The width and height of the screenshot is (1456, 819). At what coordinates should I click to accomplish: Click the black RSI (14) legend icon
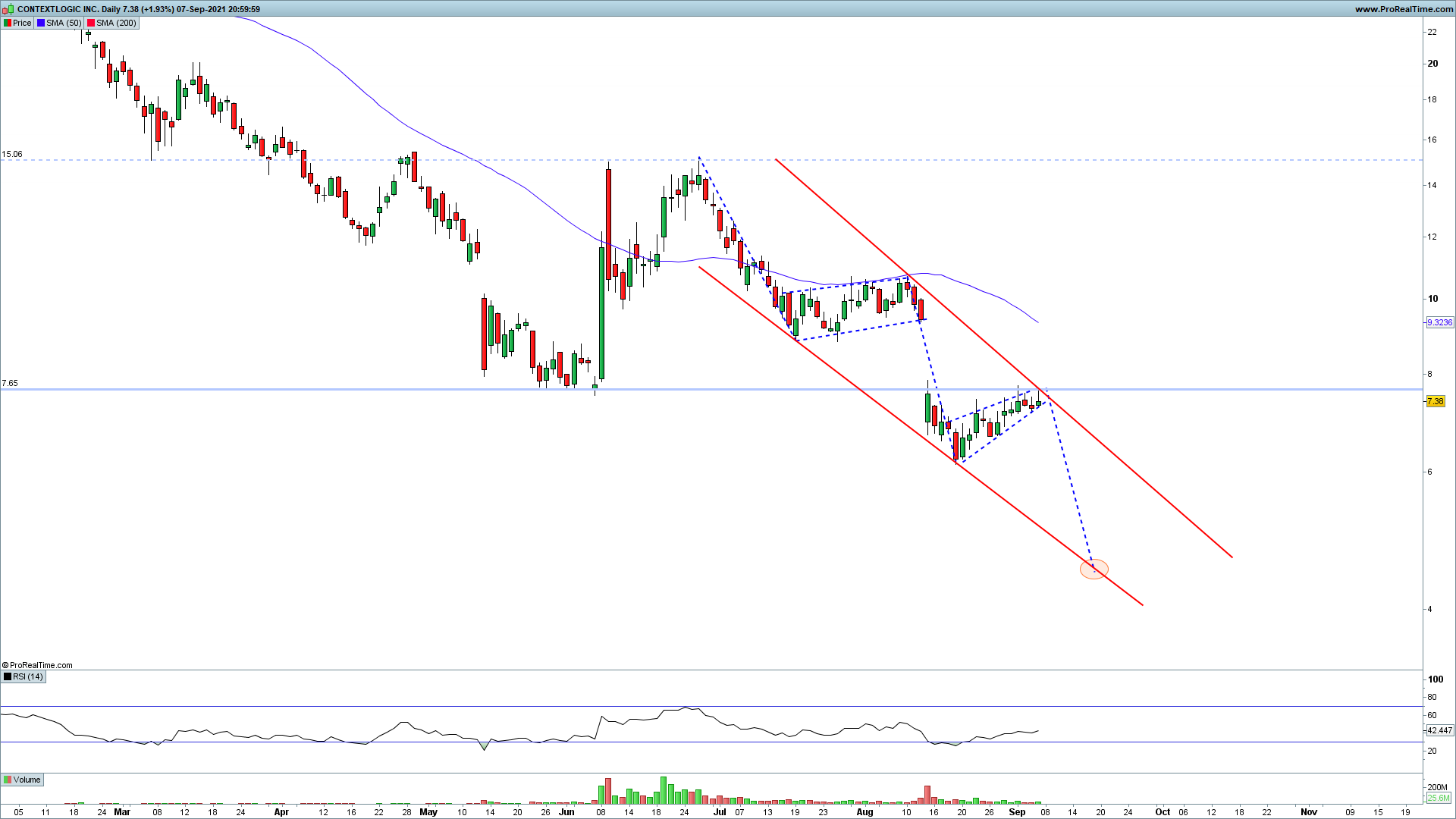pyautogui.click(x=8, y=676)
